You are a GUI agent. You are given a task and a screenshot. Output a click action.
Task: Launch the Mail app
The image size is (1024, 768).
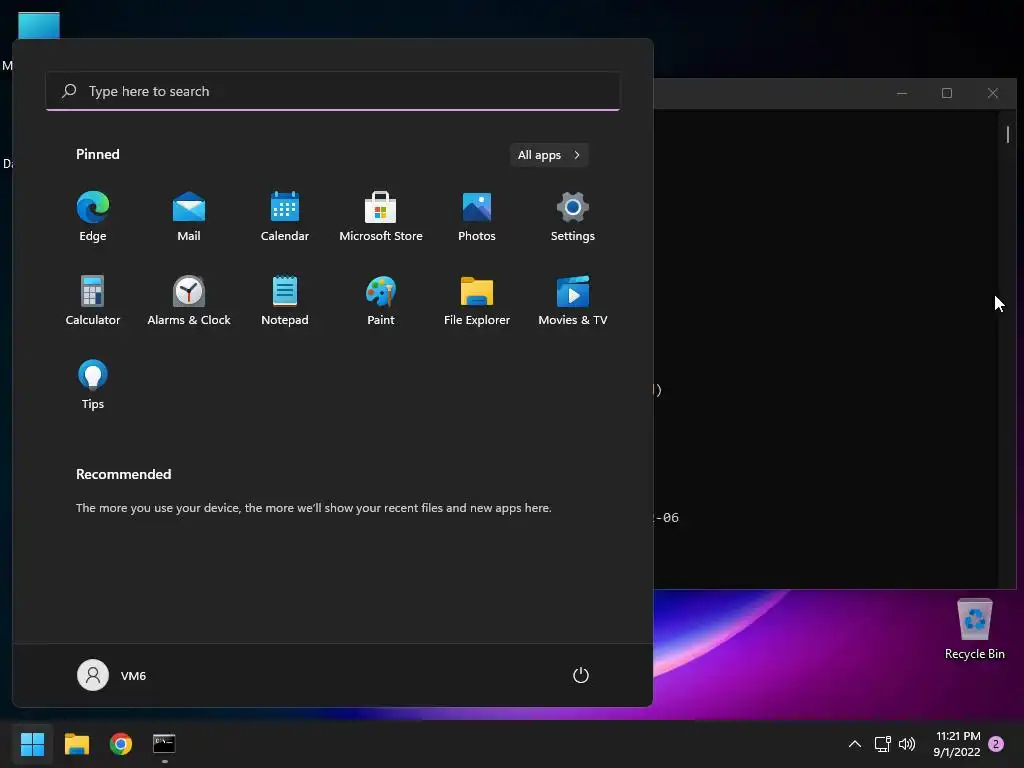[189, 217]
